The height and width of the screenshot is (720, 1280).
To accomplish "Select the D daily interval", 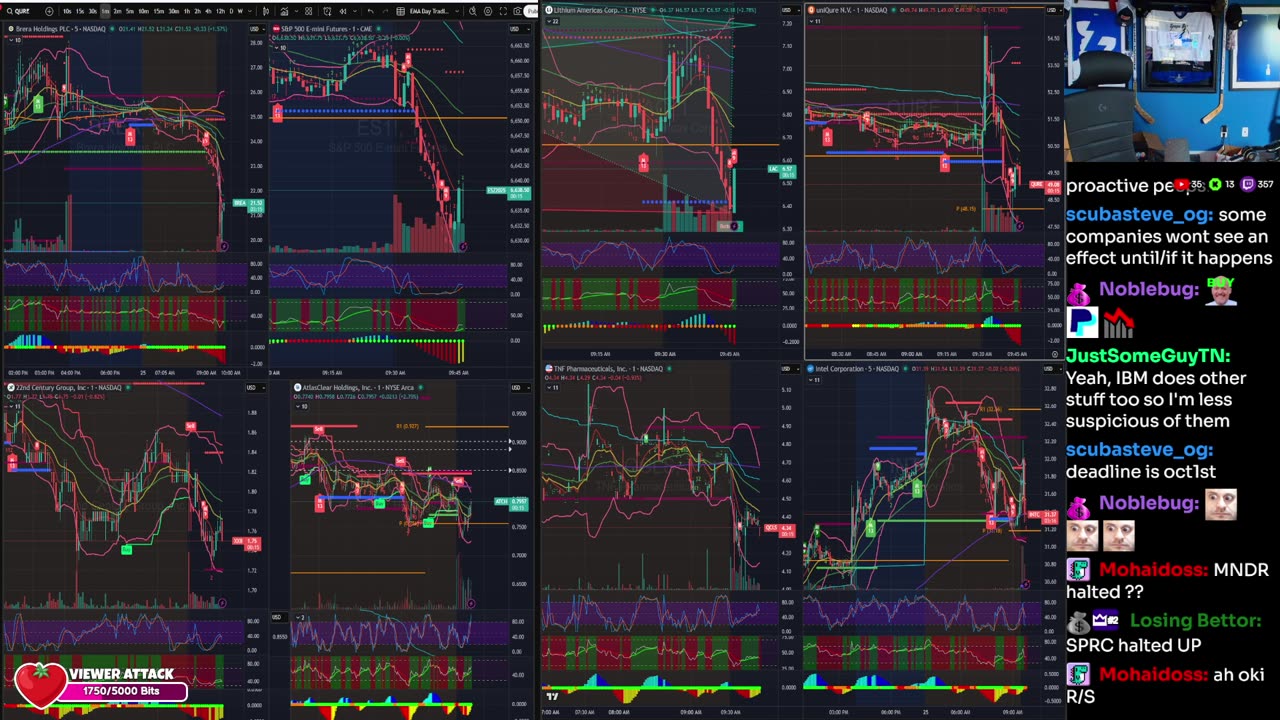I will coord(231,11).
